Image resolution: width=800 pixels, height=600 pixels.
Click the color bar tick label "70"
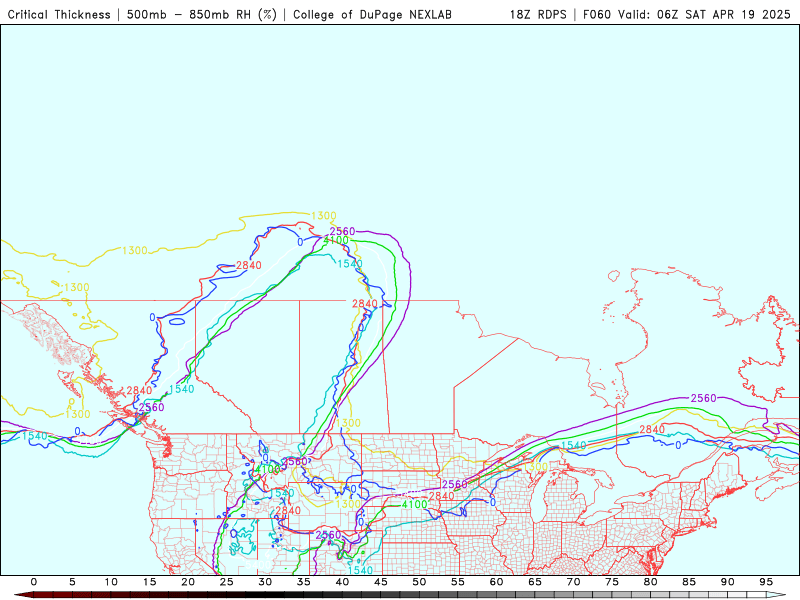[573, 582]
